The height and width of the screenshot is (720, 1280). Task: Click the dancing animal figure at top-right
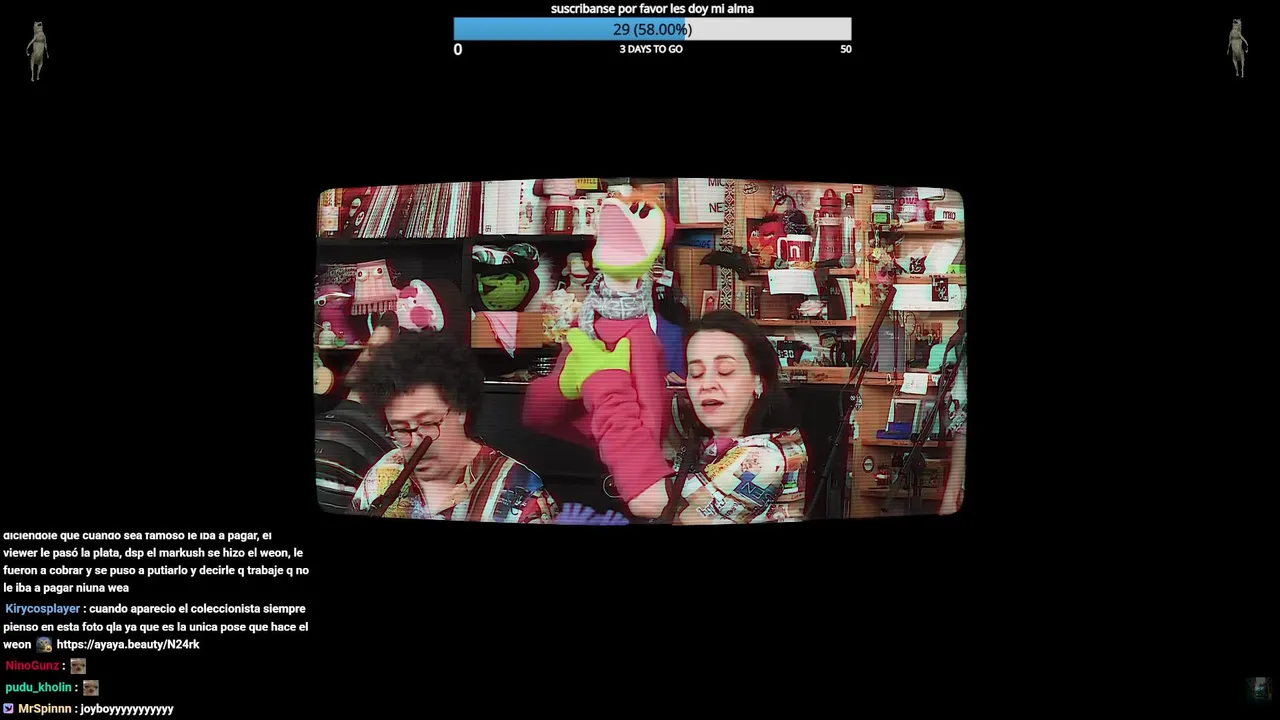click(1238, 48)
